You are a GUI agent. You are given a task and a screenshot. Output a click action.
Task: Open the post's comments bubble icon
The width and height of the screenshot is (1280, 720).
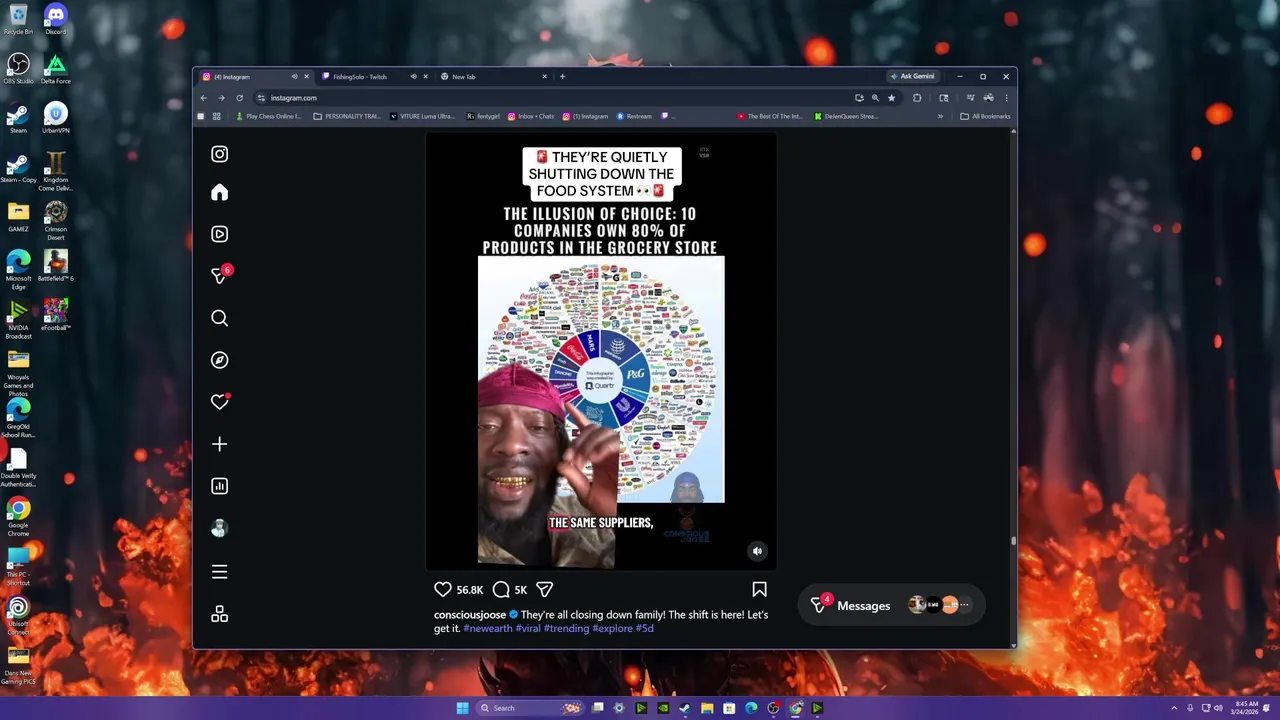[501, 590]
